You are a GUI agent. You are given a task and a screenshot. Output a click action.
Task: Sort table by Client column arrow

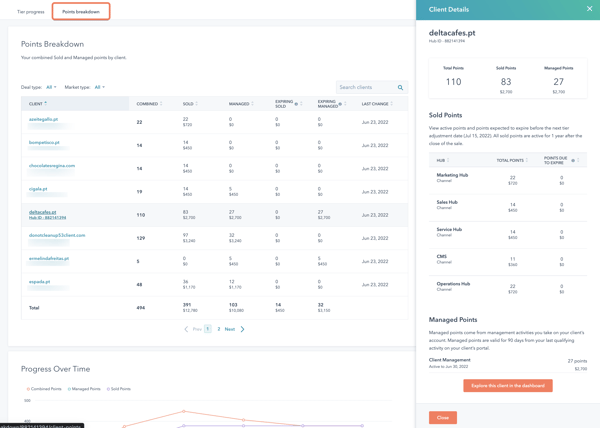coord(46,103)
